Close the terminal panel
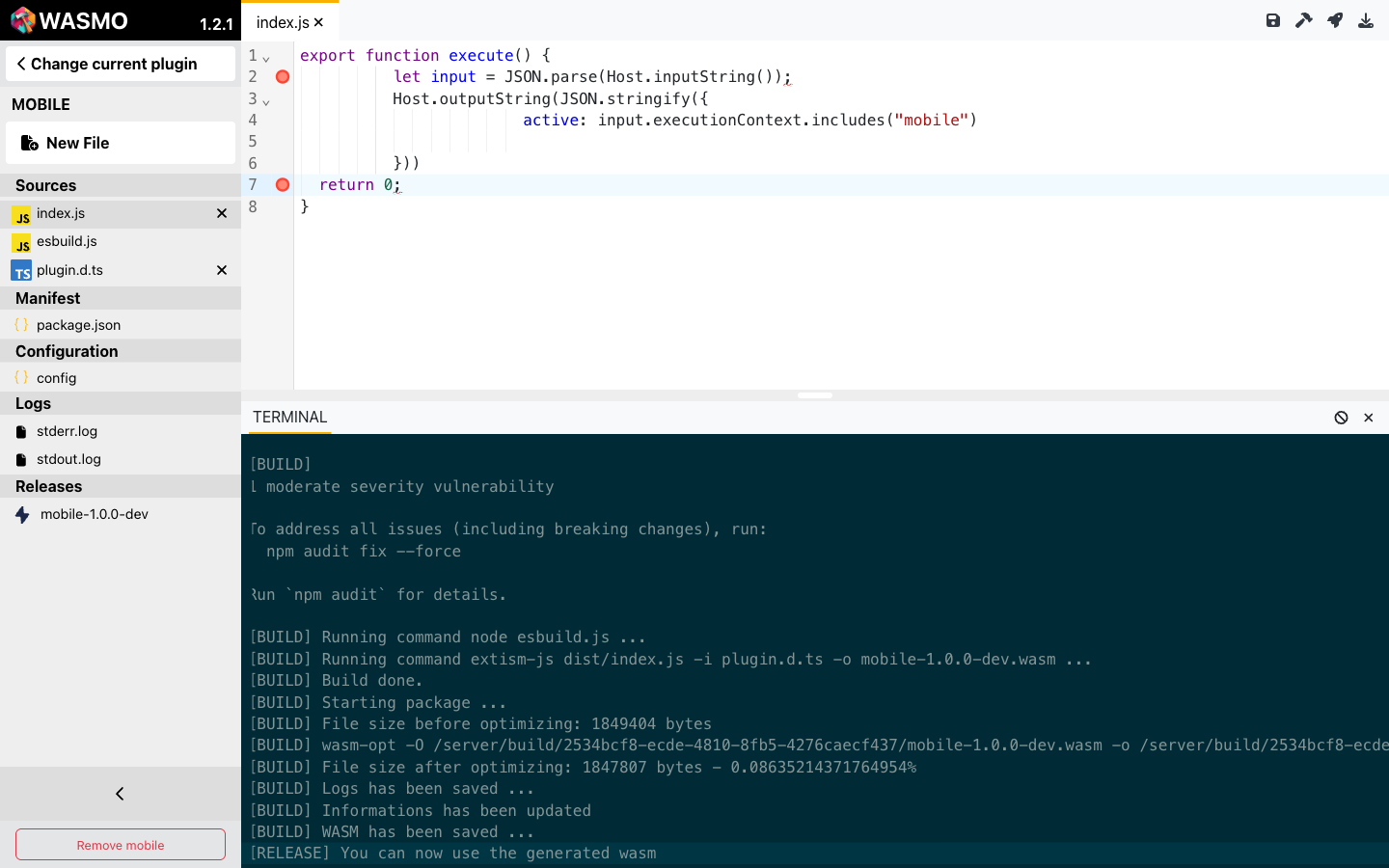Screen dimensions: 1389x868 [1368, 418]
